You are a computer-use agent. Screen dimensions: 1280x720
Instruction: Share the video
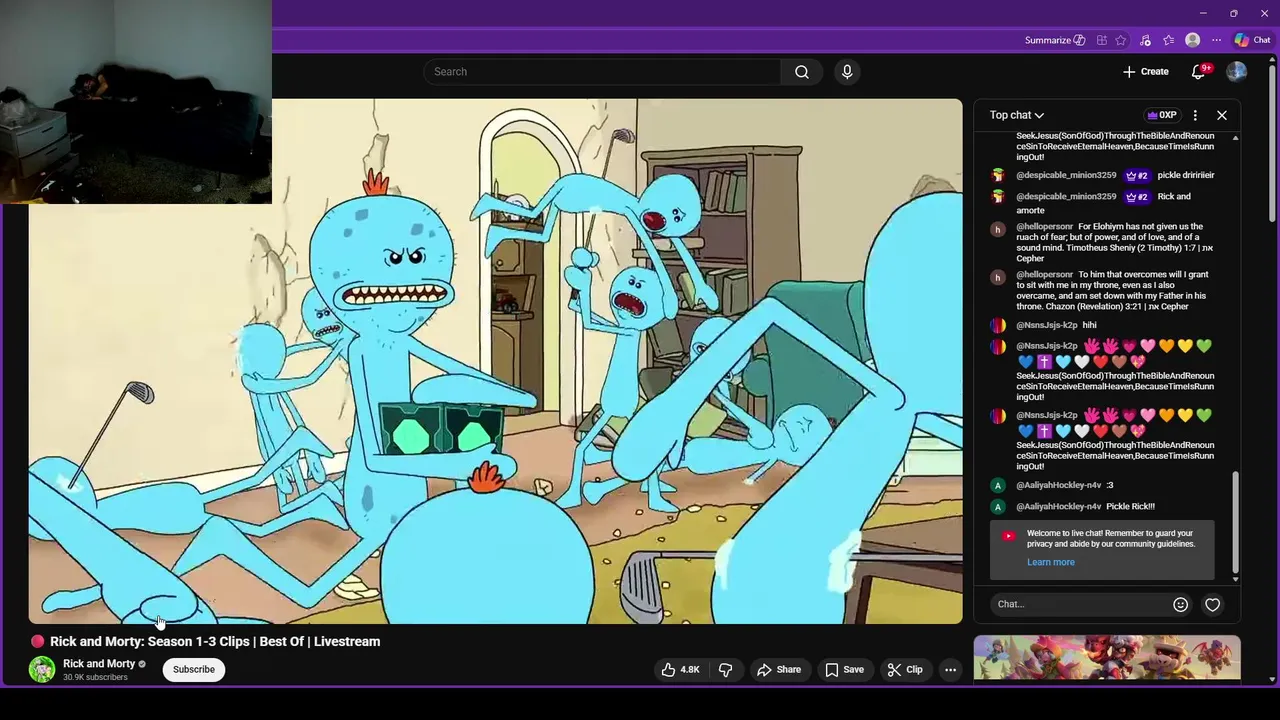point(779,670)
